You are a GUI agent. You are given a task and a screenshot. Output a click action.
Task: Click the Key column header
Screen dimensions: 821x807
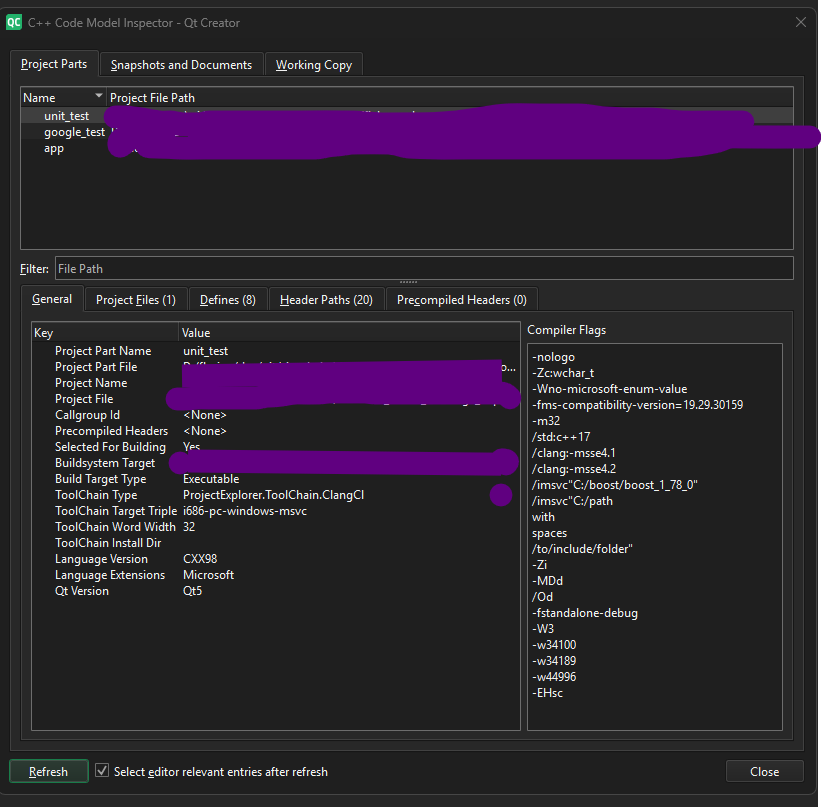pos(105,333)
